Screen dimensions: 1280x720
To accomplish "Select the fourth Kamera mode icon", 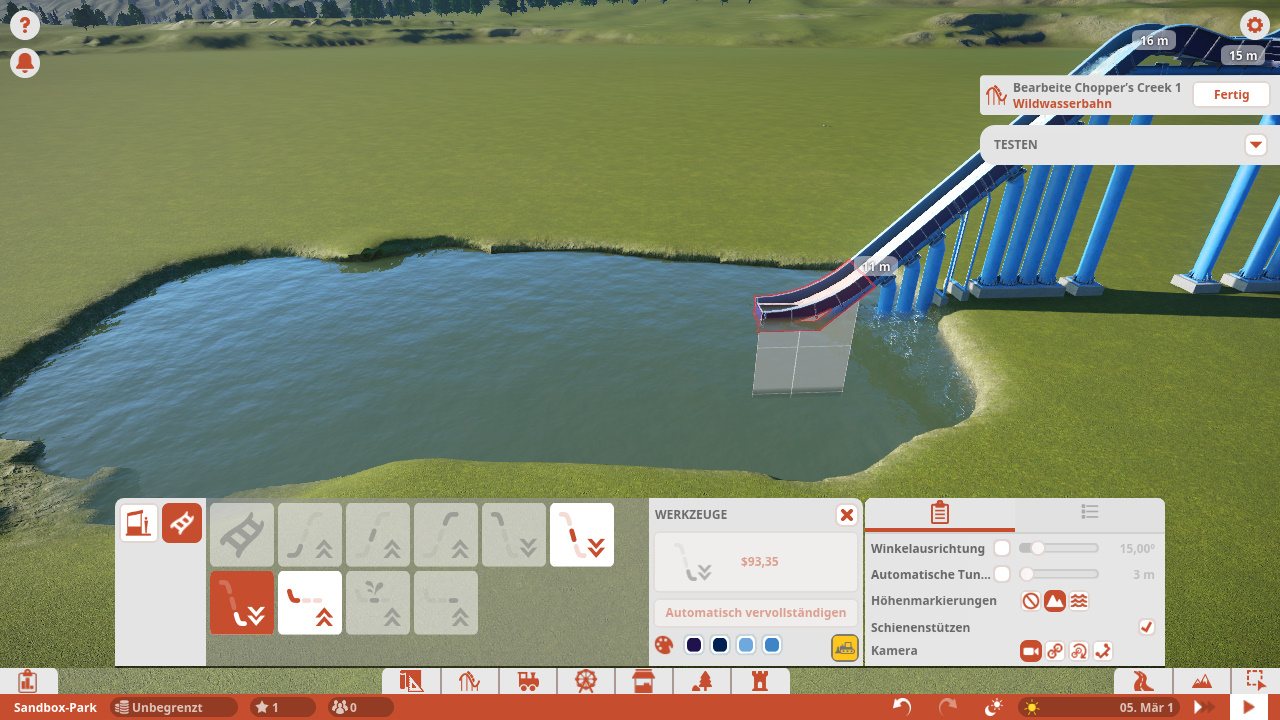I will 1103,651.
